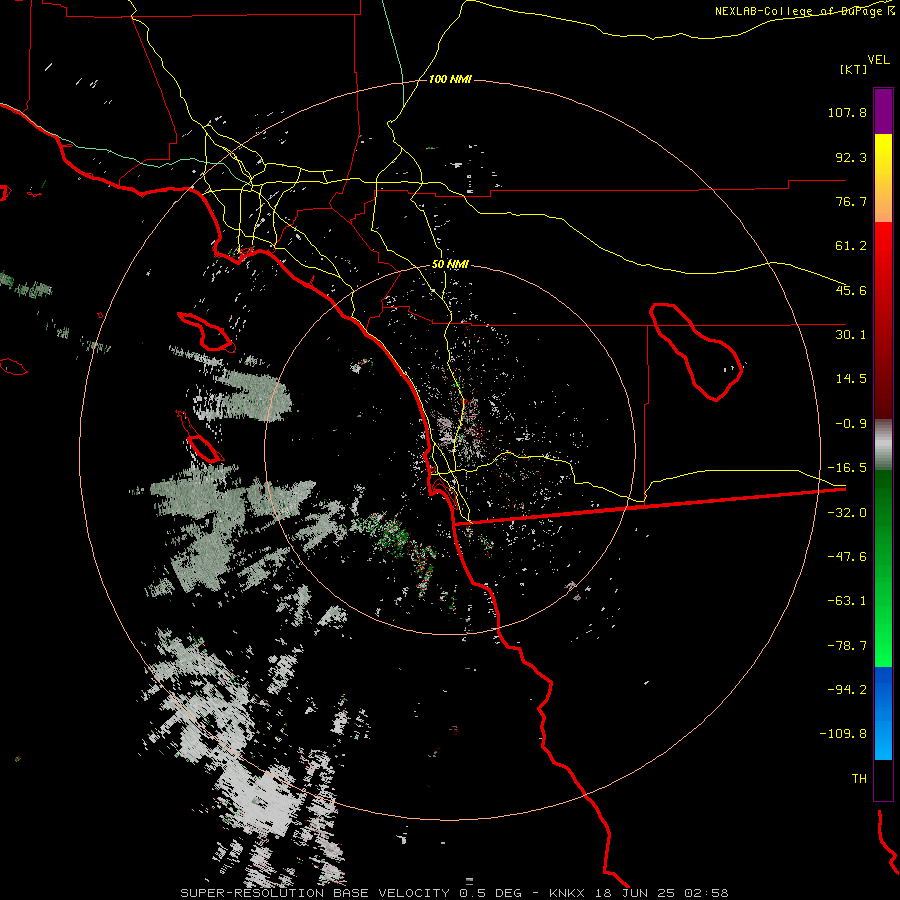This screenshot has height=900, width=900.
Task: Click the -109.8 legend value
Action: 843,734
